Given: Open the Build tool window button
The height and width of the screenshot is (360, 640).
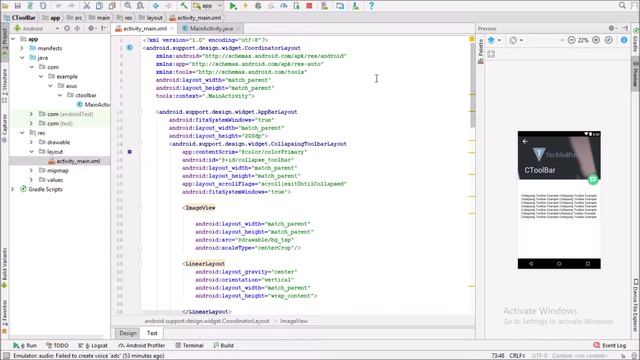Looking at the screenshot, I should [224, 345].
